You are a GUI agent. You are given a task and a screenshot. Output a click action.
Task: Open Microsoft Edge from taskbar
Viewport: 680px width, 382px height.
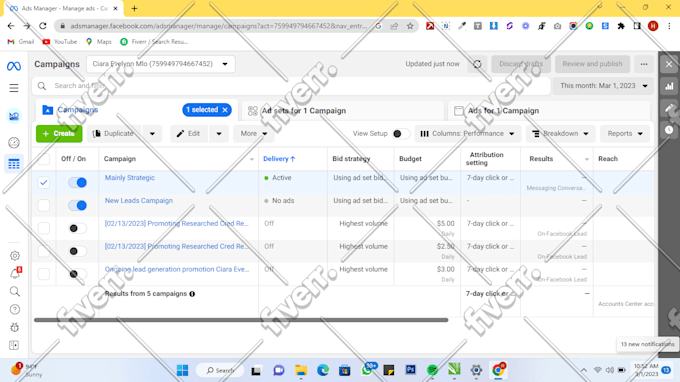pyautogui.click(x=323, y=370)
